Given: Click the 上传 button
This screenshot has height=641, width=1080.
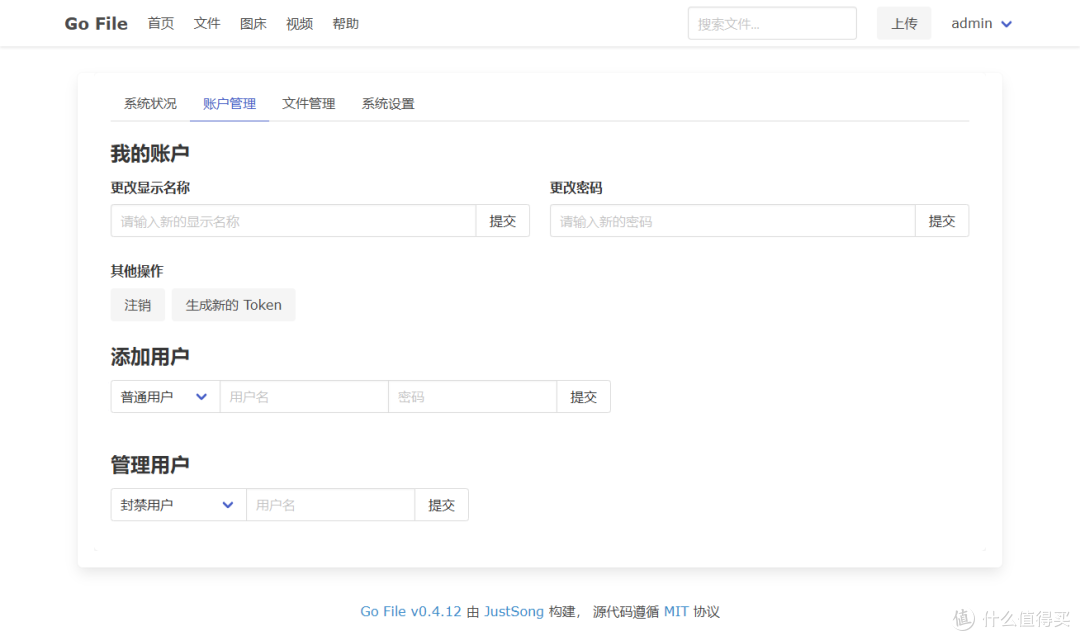Looking at the screenshot, I should [x=903, y=22].
